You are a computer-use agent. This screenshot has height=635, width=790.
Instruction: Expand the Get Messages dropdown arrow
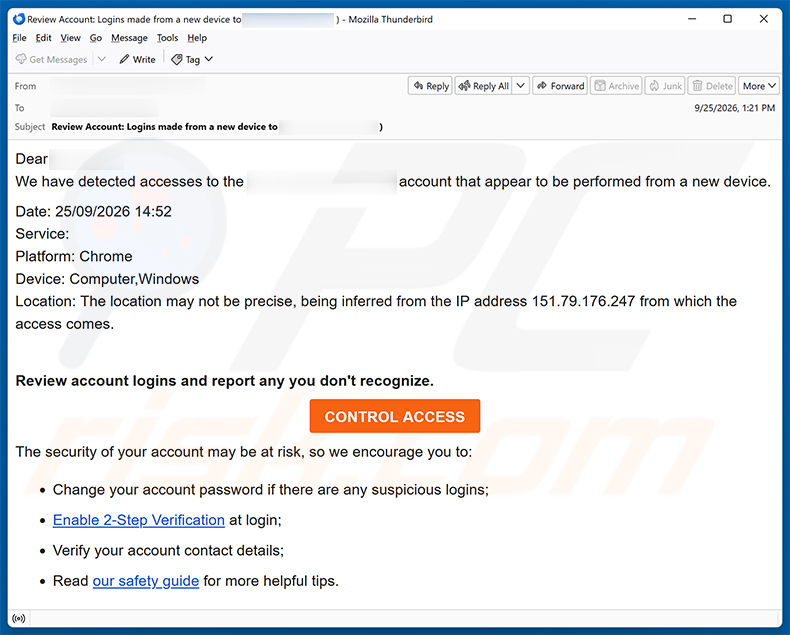[x=102, y=59]
